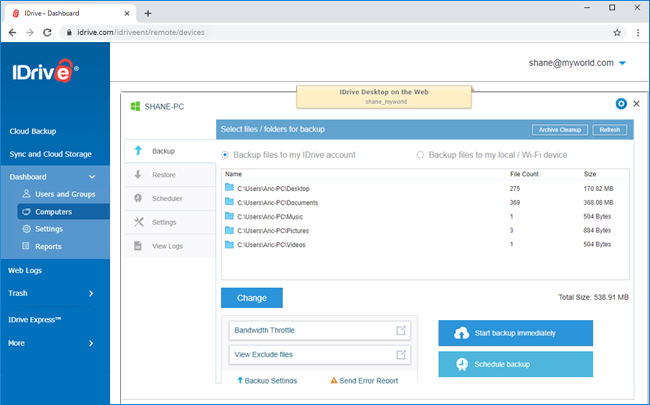Click Users and Groups person icon
The height and width of the screenshot is (405, 650).
(26, 194)
